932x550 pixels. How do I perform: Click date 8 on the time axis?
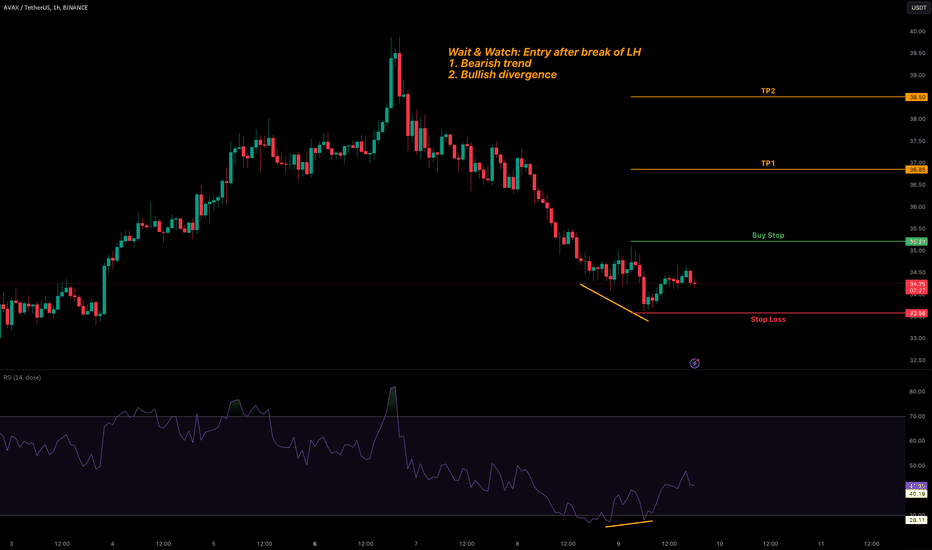point(517,544)
